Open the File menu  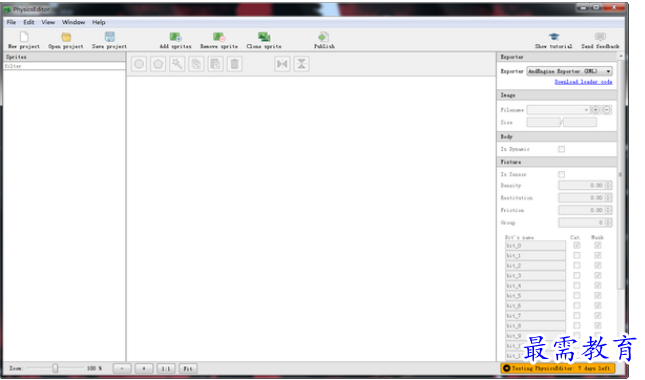[x=11, y=22]
